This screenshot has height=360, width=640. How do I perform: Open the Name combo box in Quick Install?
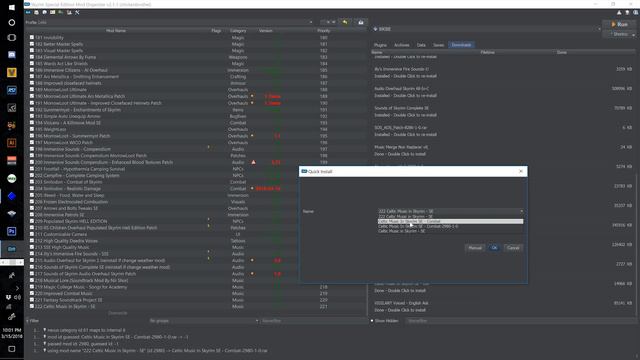450,211
